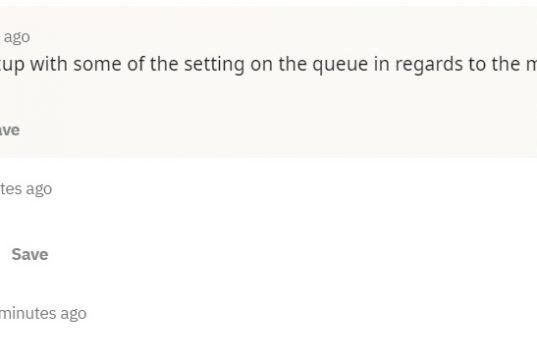Click the word 'of' in the comment

[136, 64]
